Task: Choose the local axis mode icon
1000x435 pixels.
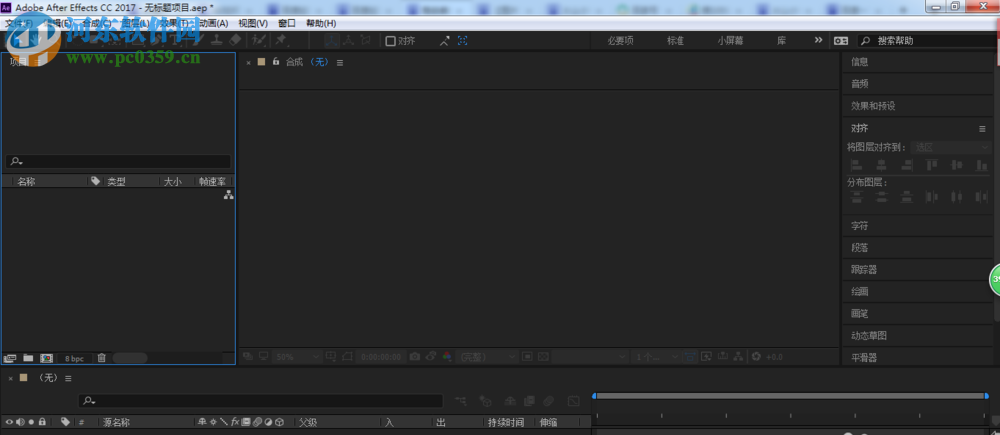Action: 332,40
